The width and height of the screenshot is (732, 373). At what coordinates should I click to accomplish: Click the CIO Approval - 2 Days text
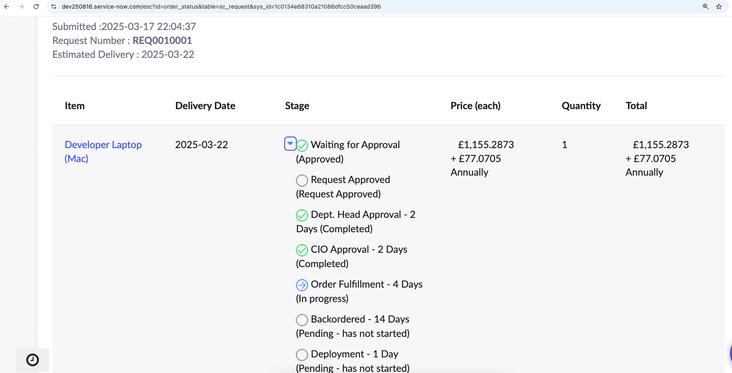point(359,249)
